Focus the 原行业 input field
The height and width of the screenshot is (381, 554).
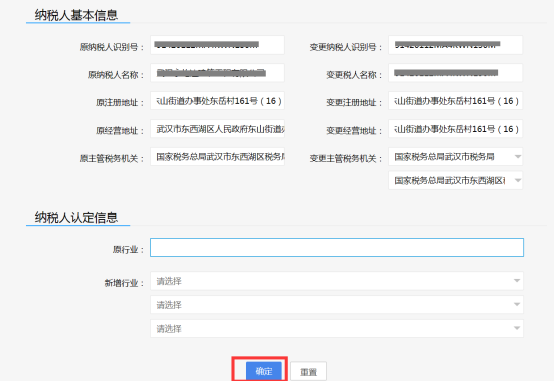(337, 247)
